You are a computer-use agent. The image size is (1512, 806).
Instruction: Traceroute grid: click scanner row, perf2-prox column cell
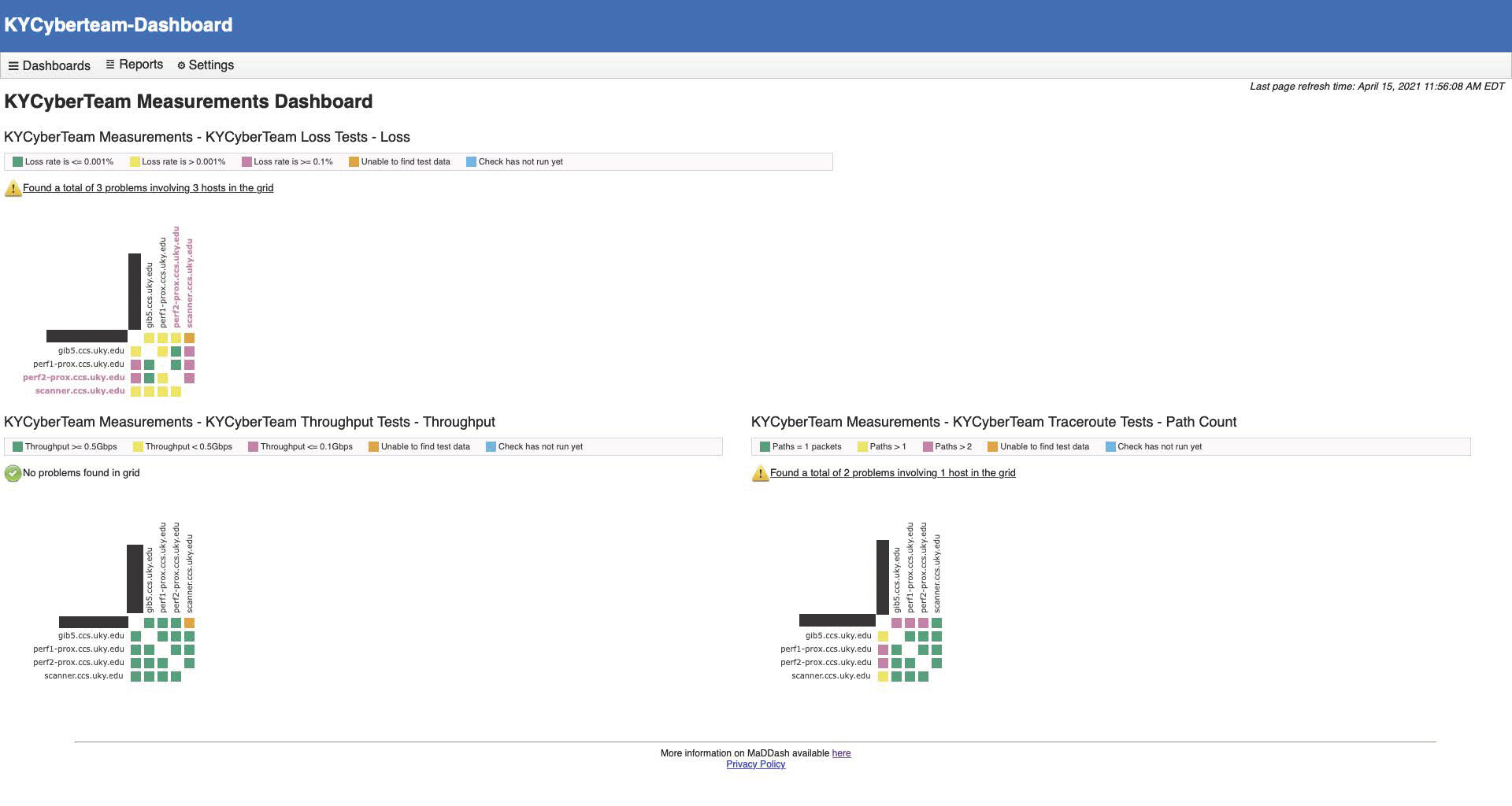coord(923,676)
